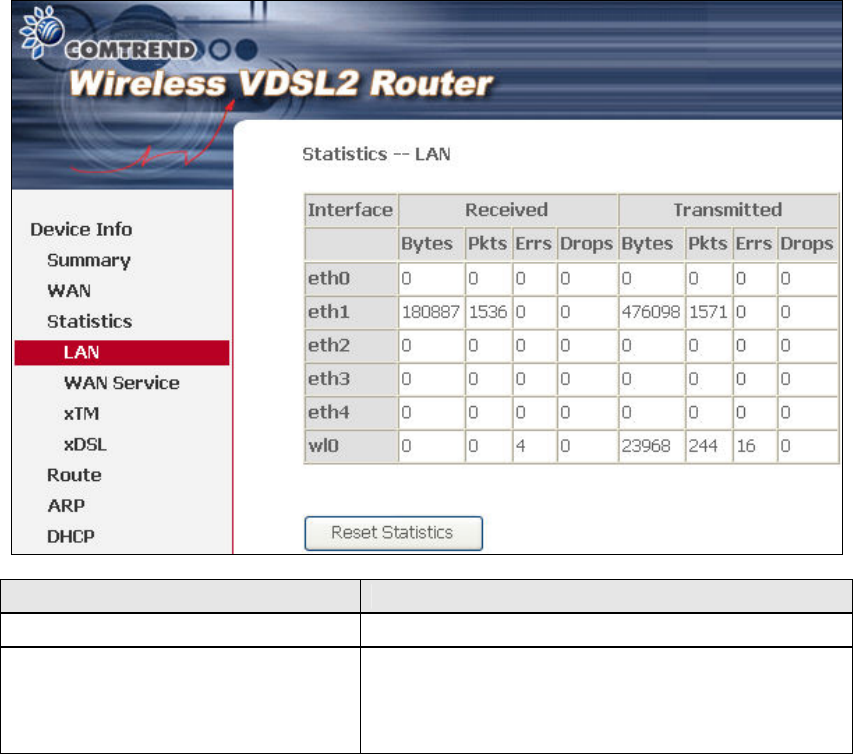Screen dimensions: 853x754
Task: Select the eth1 interface row label
Action: coord(351,312)
